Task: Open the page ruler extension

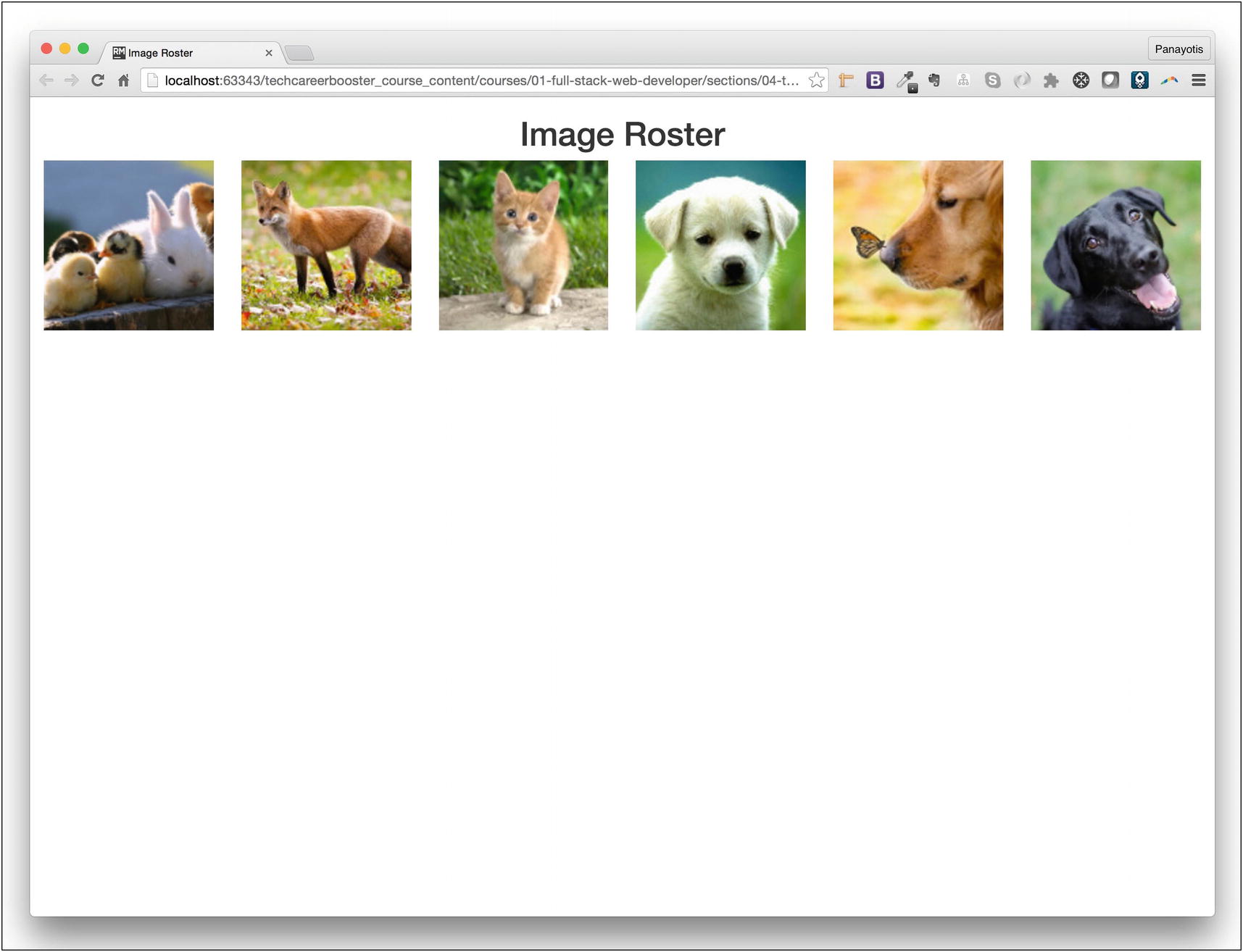Action: (x=846, y=80)
